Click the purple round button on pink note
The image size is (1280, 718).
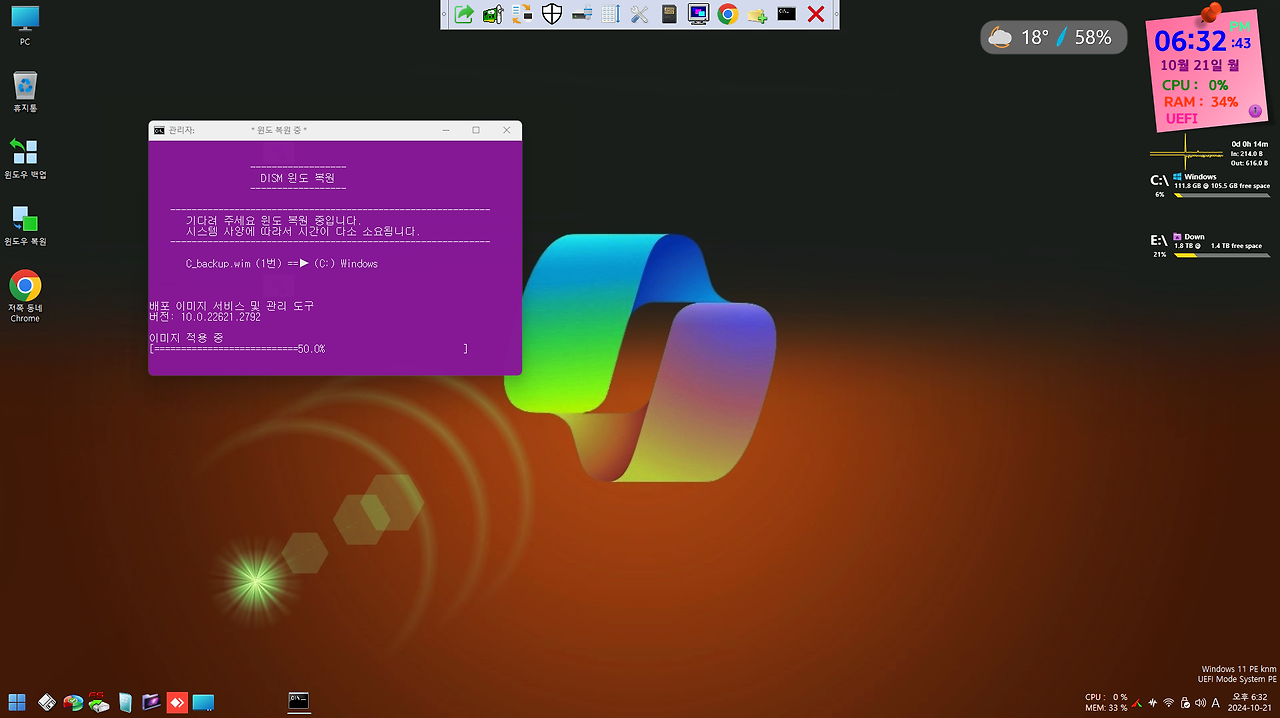(1255, 111)
